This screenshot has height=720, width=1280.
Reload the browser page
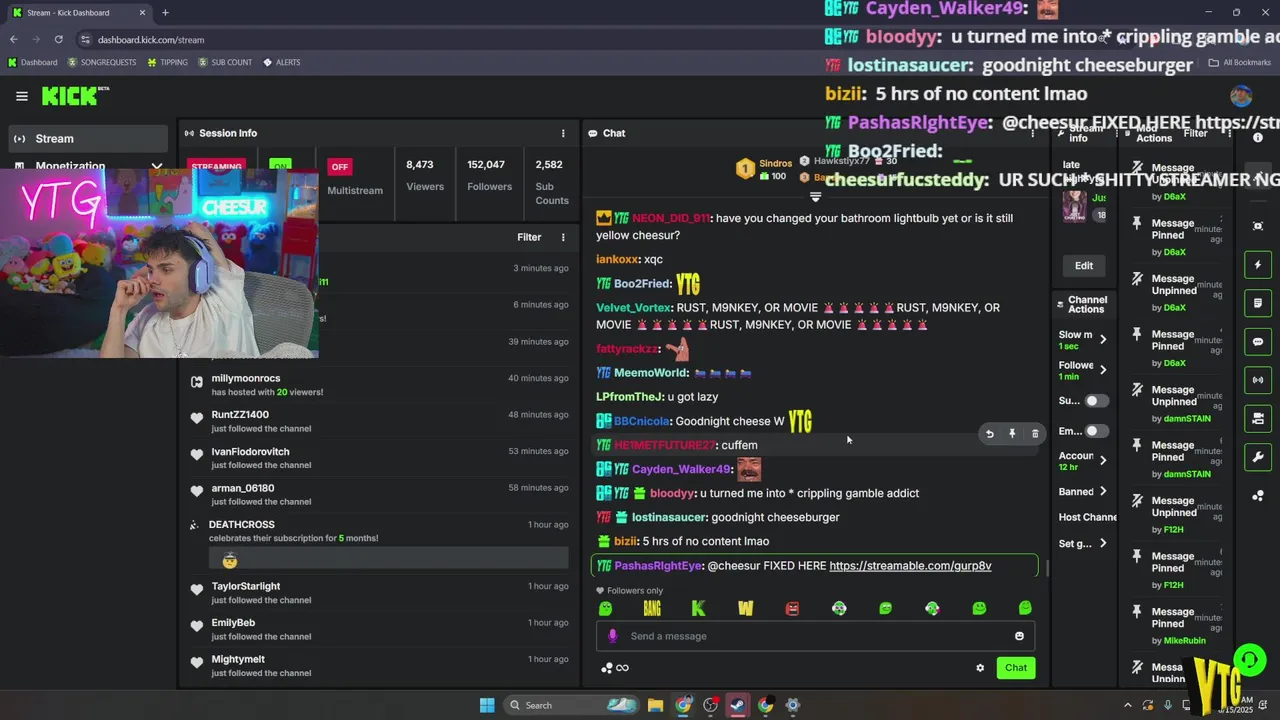[x=58, y=39]
